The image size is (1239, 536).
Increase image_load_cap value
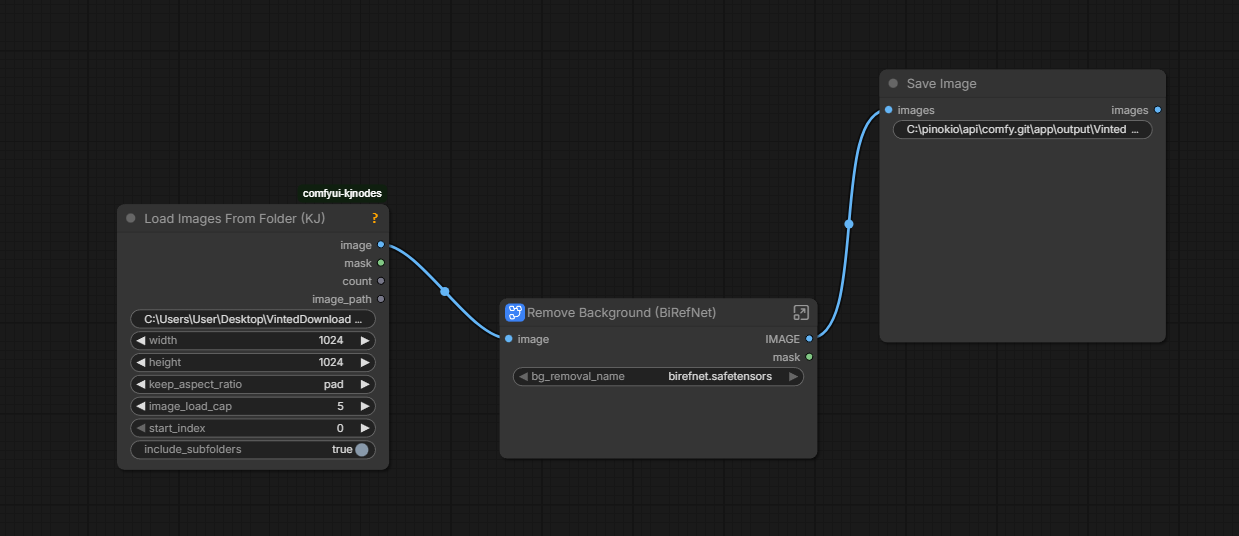(x=365, y=406)
